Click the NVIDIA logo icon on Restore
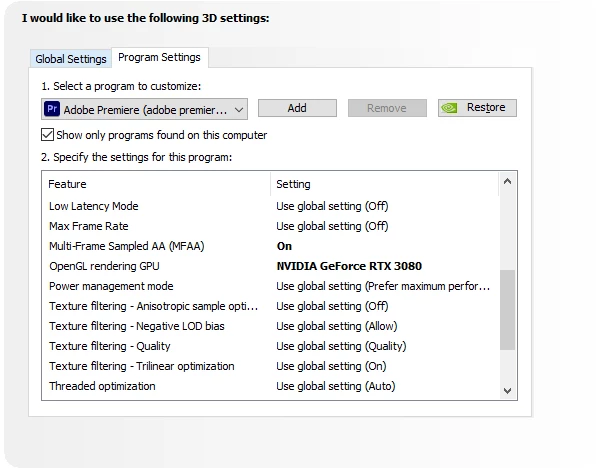605x468 pixels. tap(449, 108)
